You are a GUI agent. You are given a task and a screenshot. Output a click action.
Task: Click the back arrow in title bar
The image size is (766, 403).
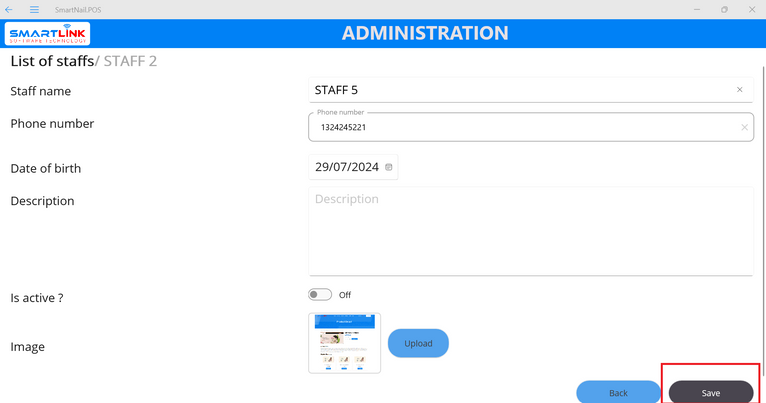[9, 10]
